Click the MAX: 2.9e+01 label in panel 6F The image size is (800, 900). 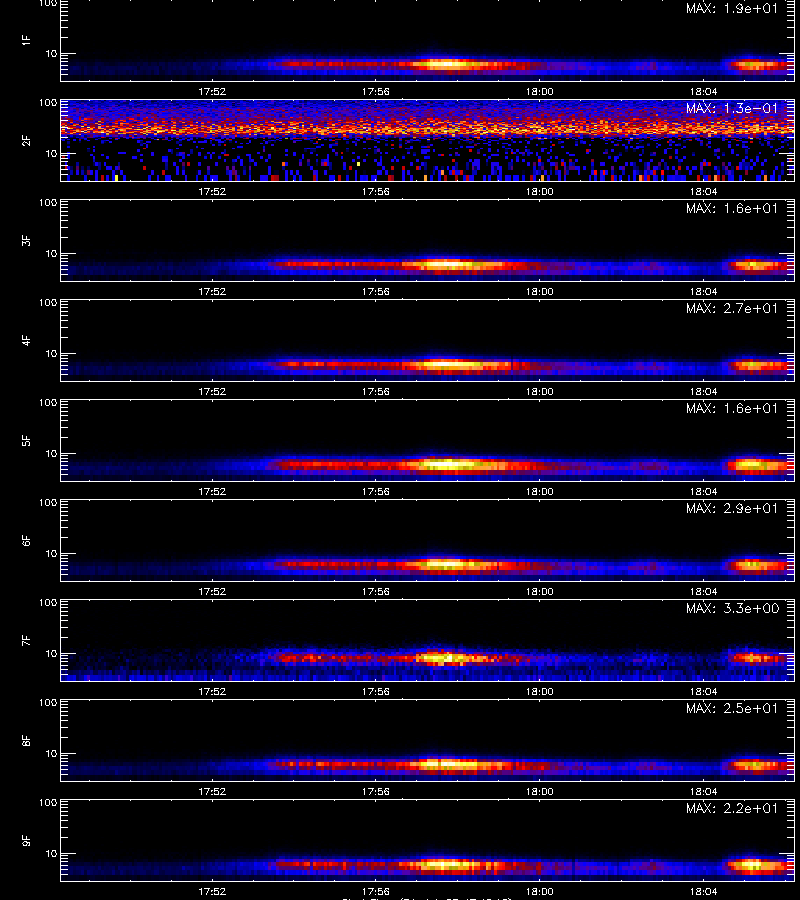coord(732,508)
